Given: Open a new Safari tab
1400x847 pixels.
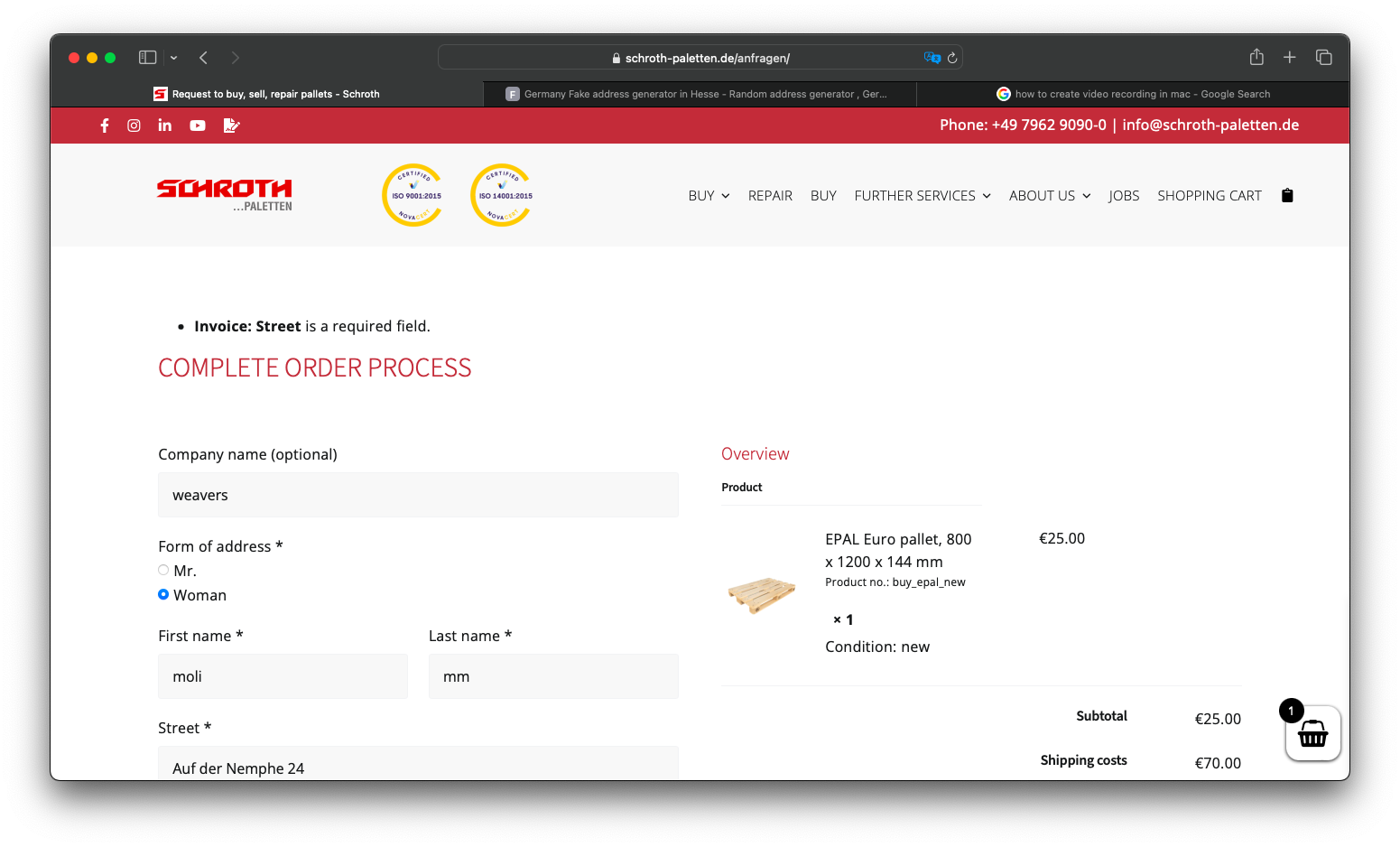Looking at the screenshot, I should click(1290, 58).
